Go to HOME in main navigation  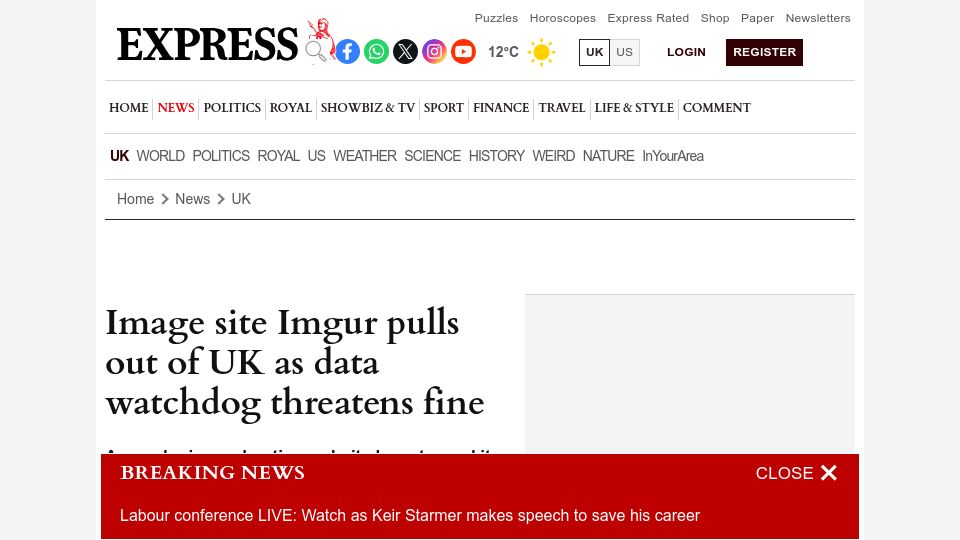[x=129, y=108]
